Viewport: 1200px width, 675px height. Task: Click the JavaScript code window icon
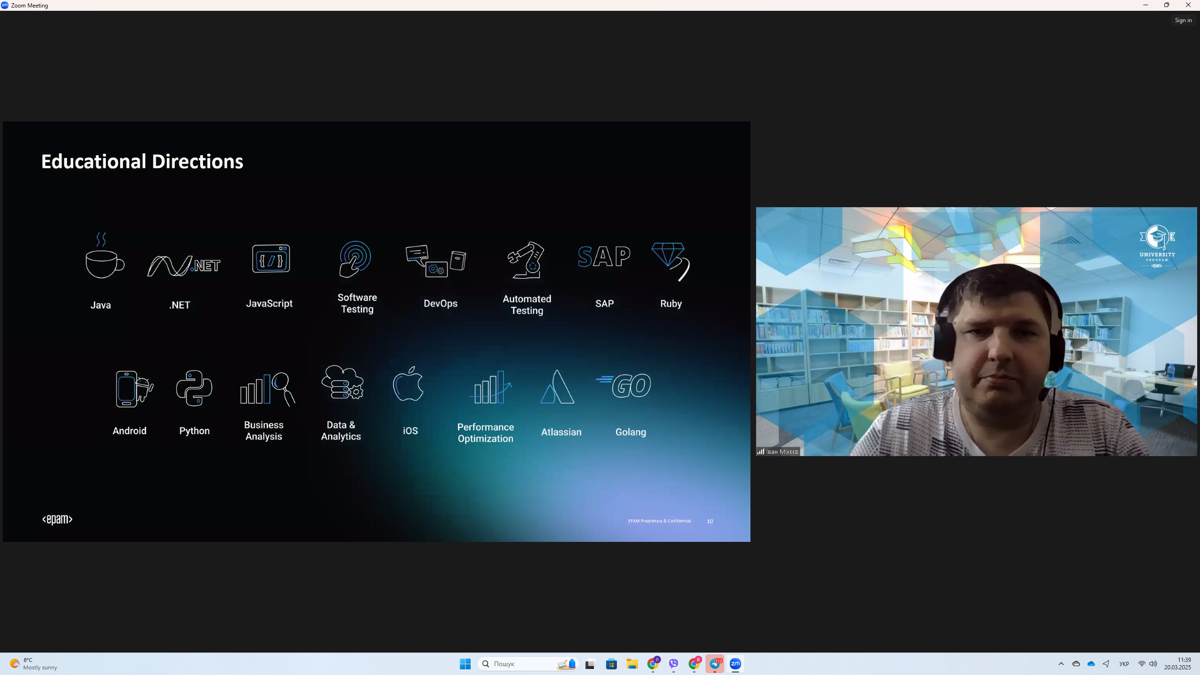point(271,259)
